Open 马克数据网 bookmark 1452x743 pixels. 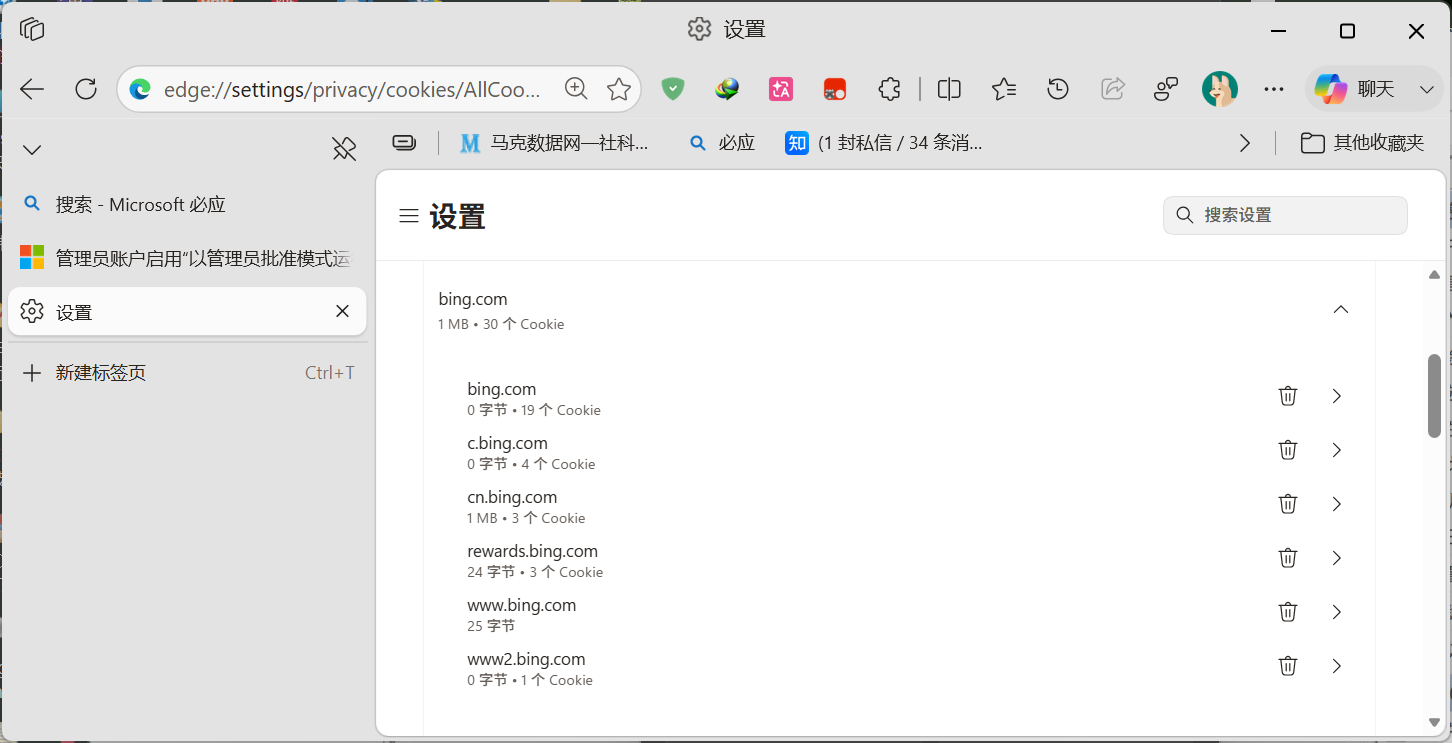554,143
